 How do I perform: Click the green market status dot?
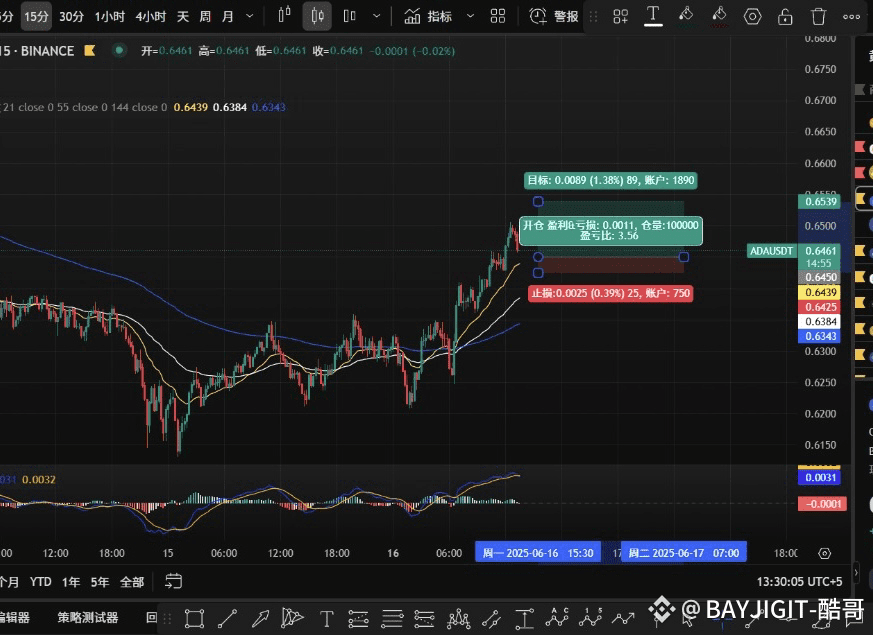119,51
